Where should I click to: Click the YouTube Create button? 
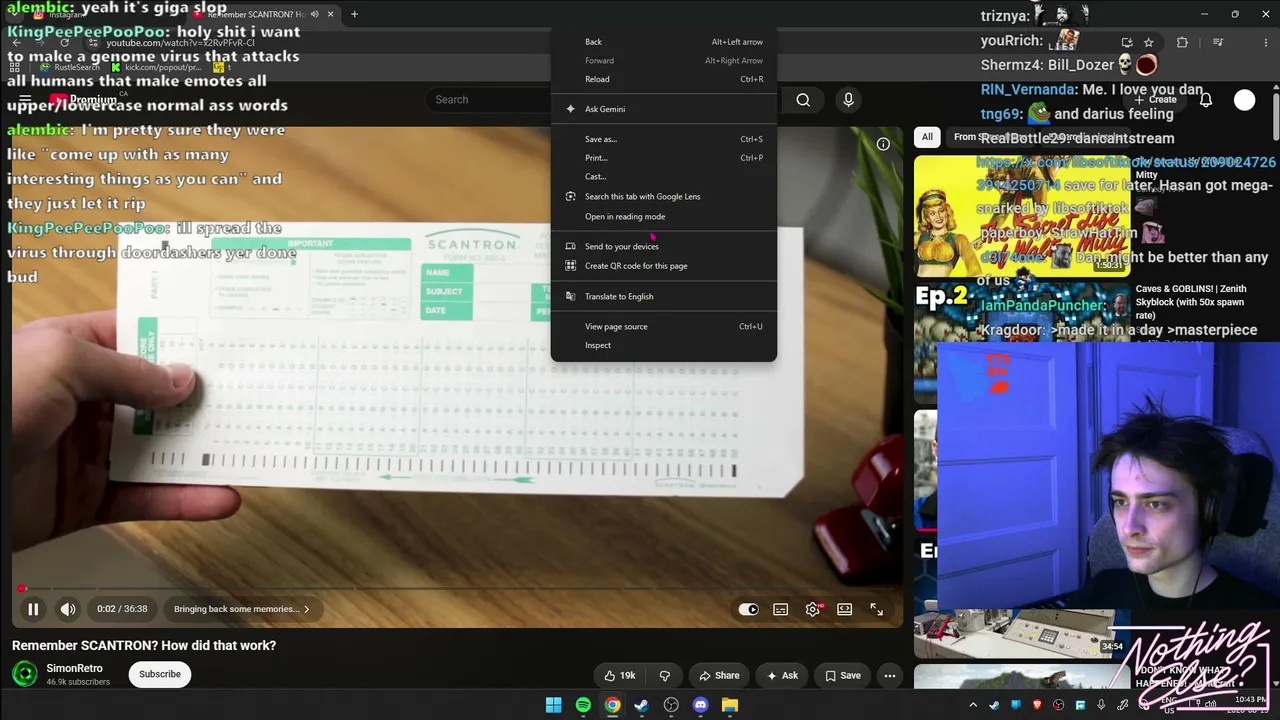(1156, 100)
